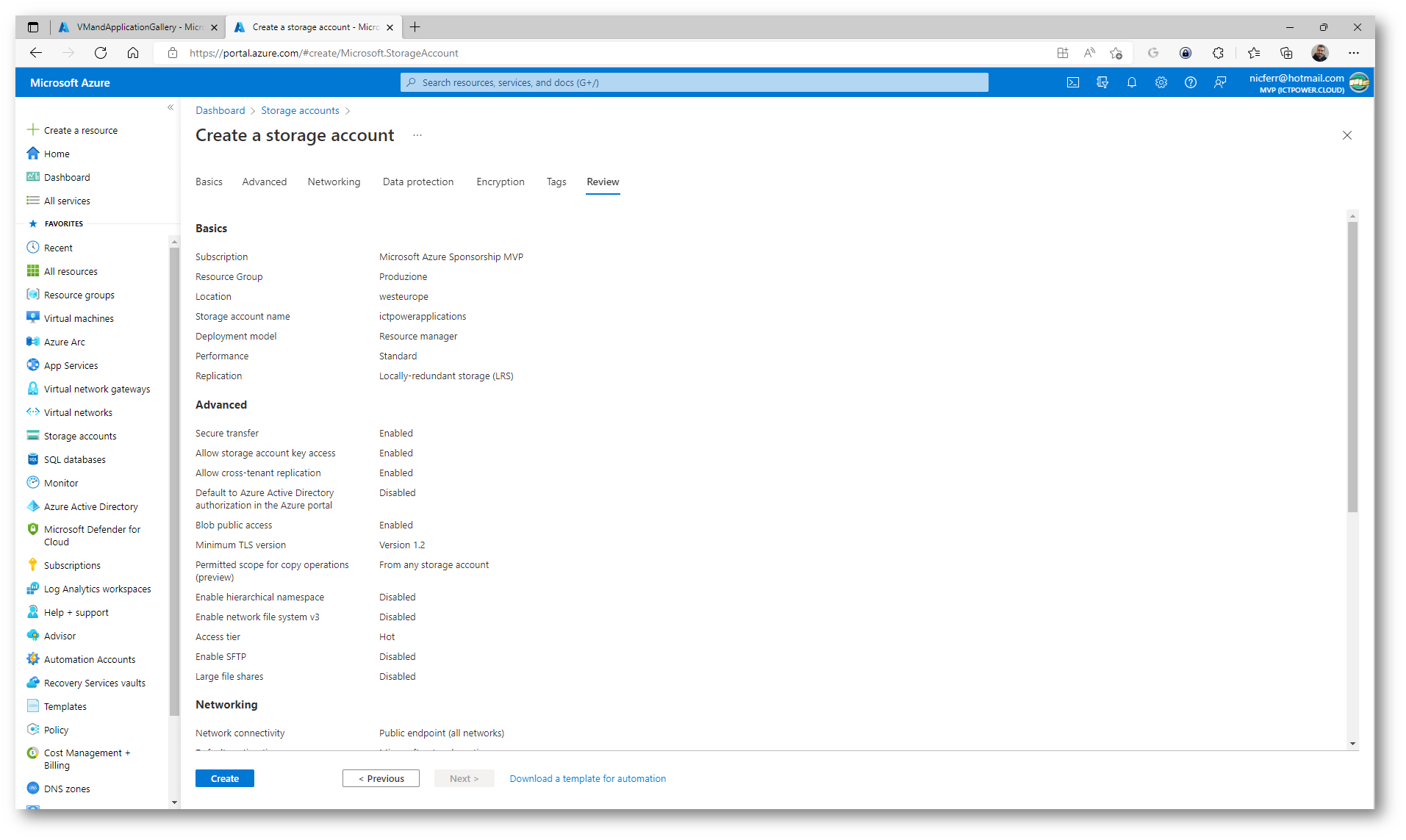Open Automation Accounts in sidebar

[x=90, y=659]
